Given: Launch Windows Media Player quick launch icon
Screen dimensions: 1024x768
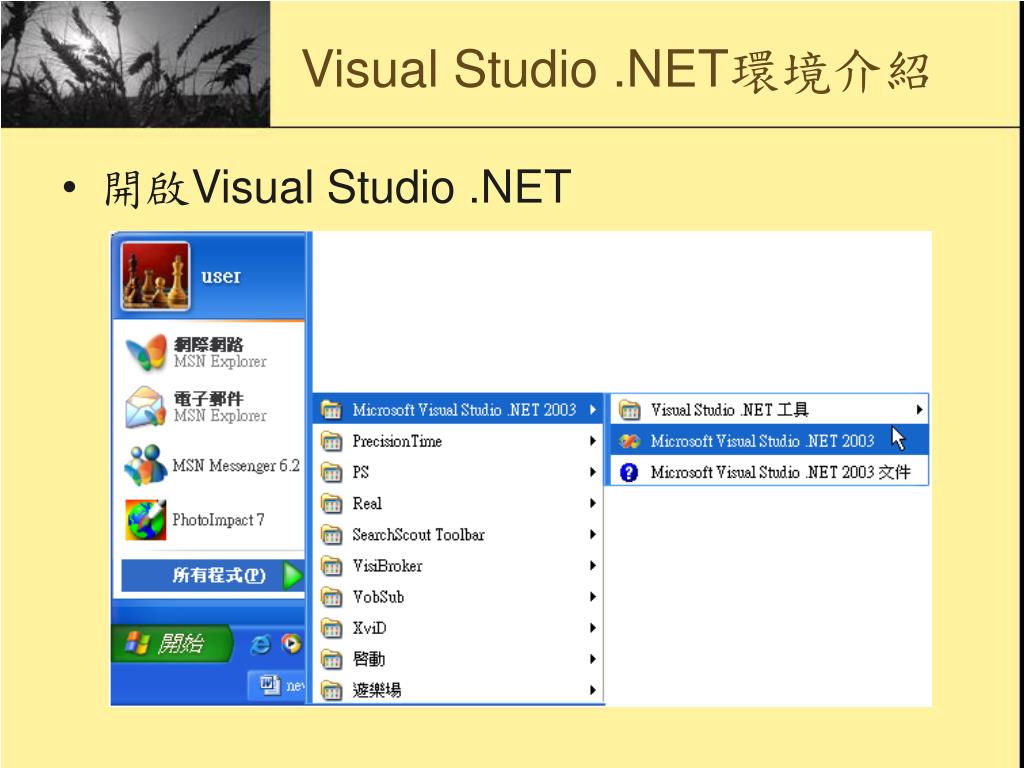Looking at the screenshot, I should 291,644.
